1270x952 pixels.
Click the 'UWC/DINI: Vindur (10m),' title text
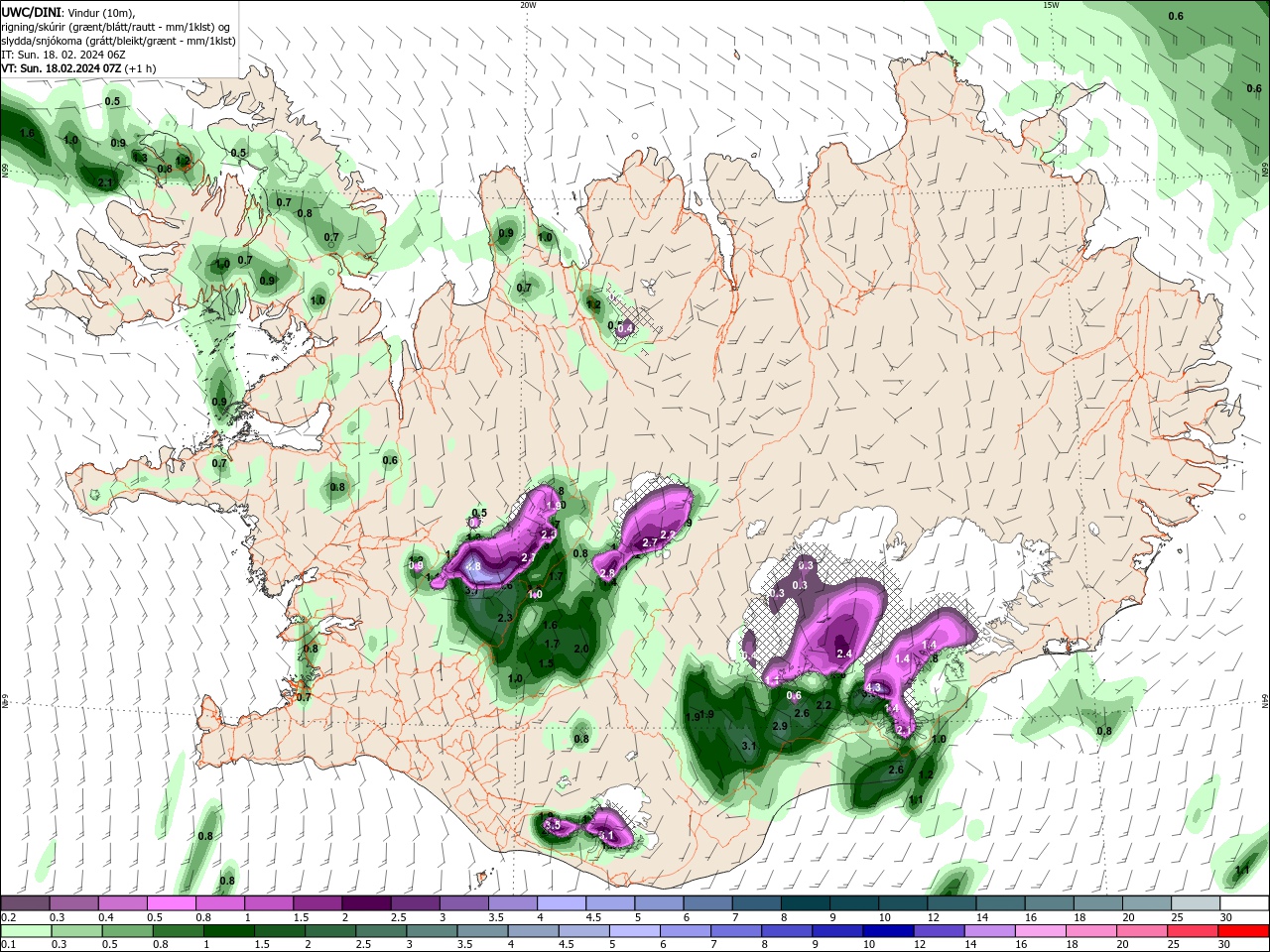point(68,12)
